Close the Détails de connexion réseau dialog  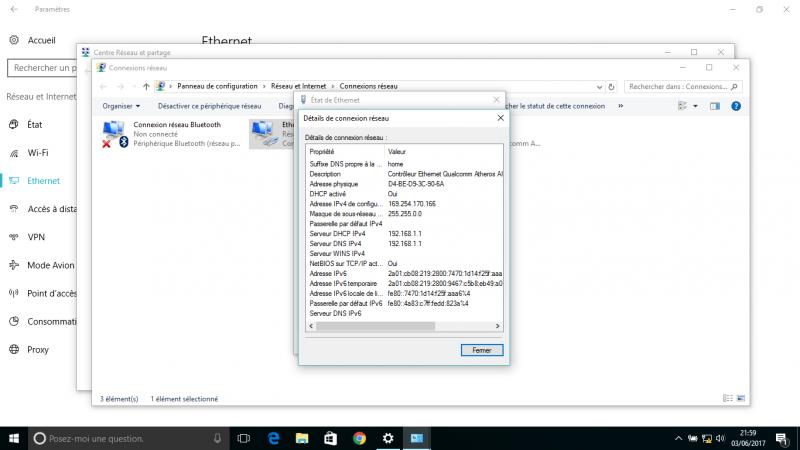[x=501, y=118]
